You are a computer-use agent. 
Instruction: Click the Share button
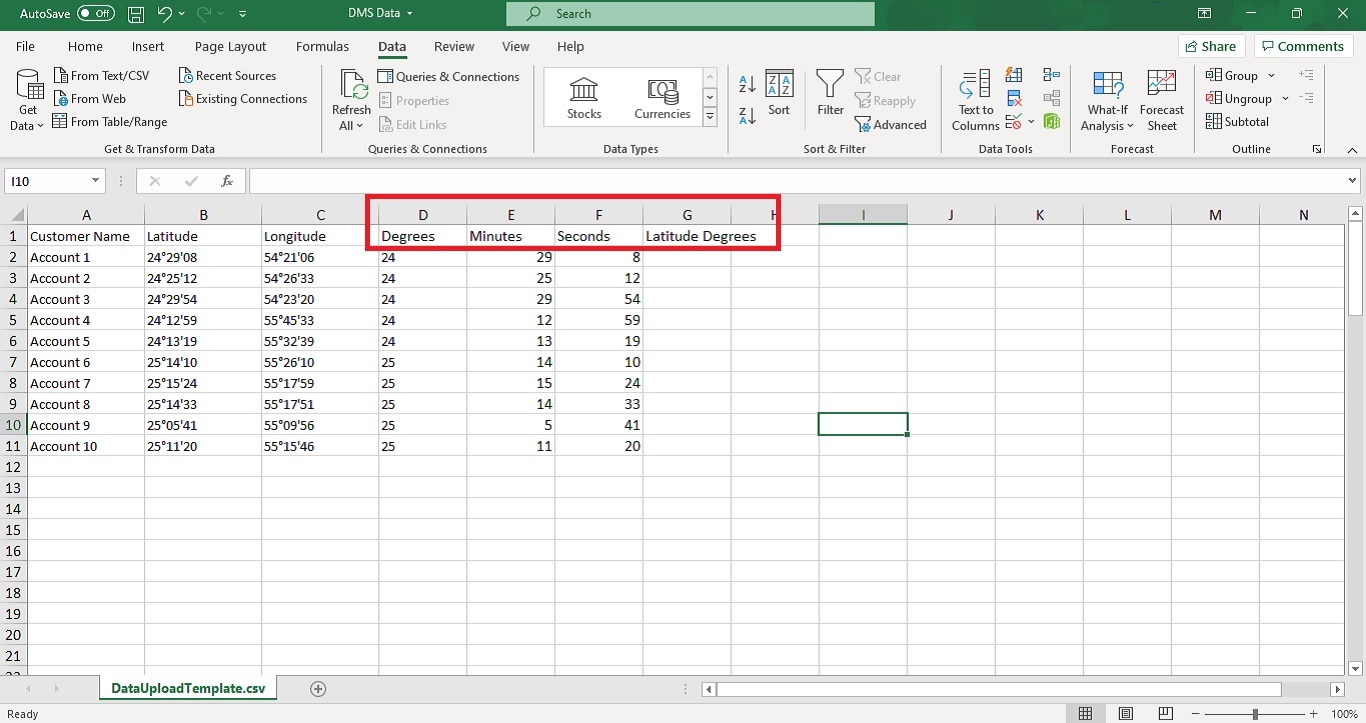1211,46
